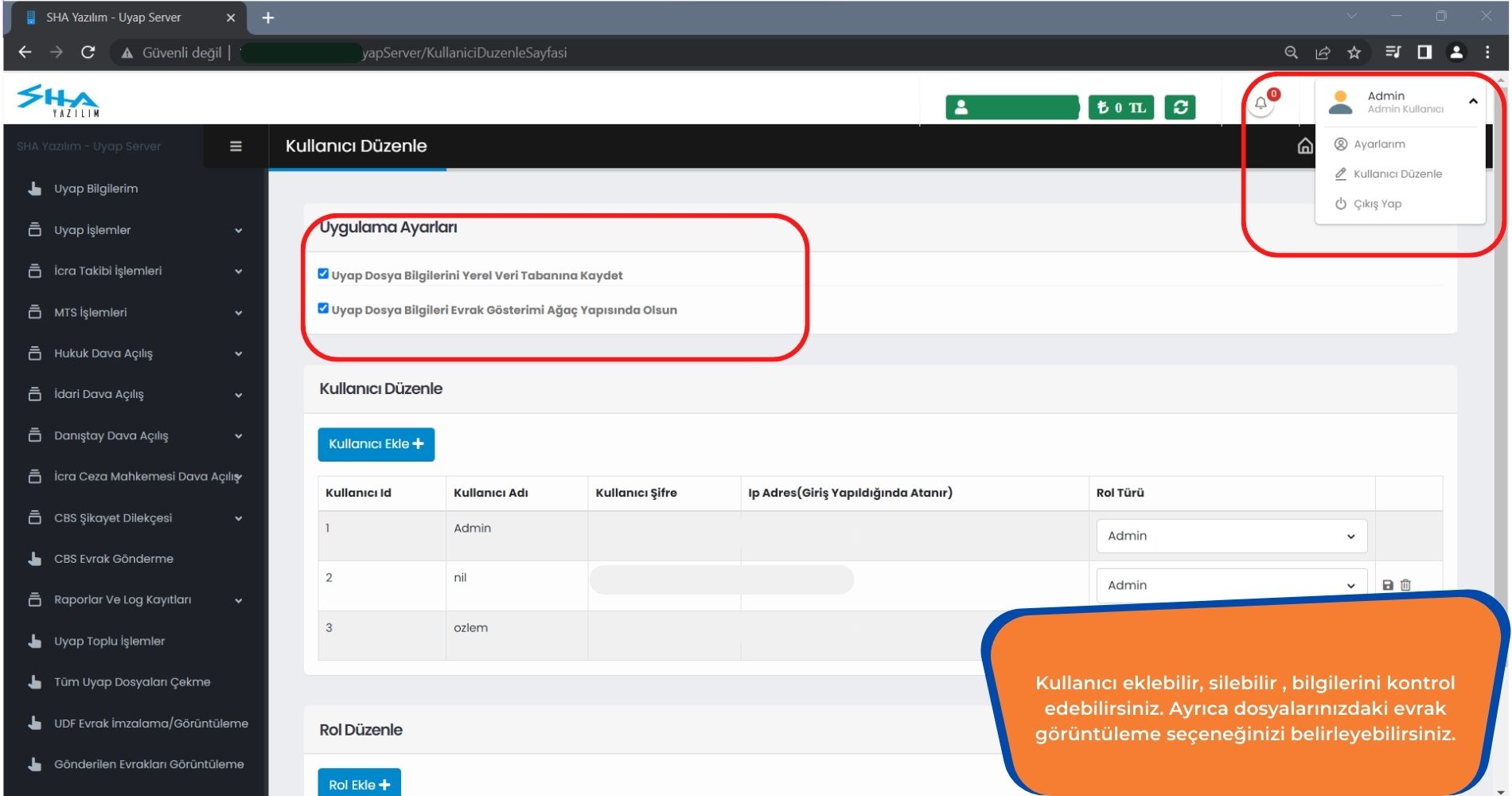The height and width of the screenshot is (796, 1512).
Task: Click browser share icon
Action: pos(1323,53)
